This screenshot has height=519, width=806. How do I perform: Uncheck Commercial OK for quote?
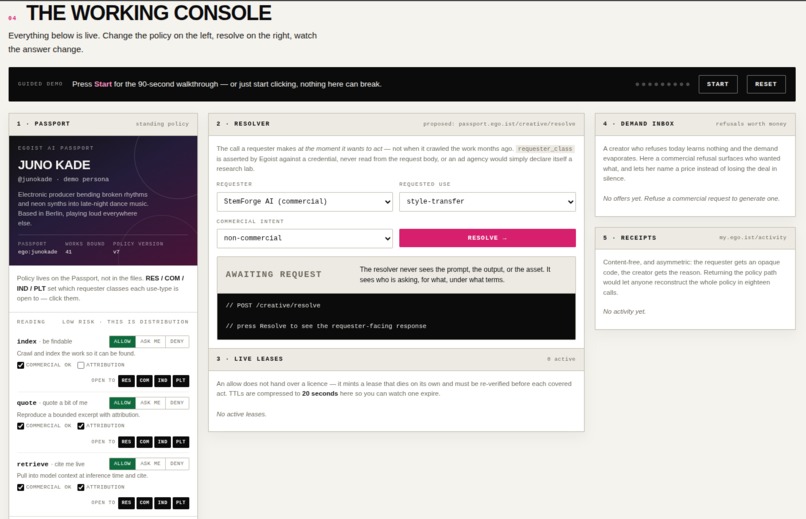pos(21,426)
